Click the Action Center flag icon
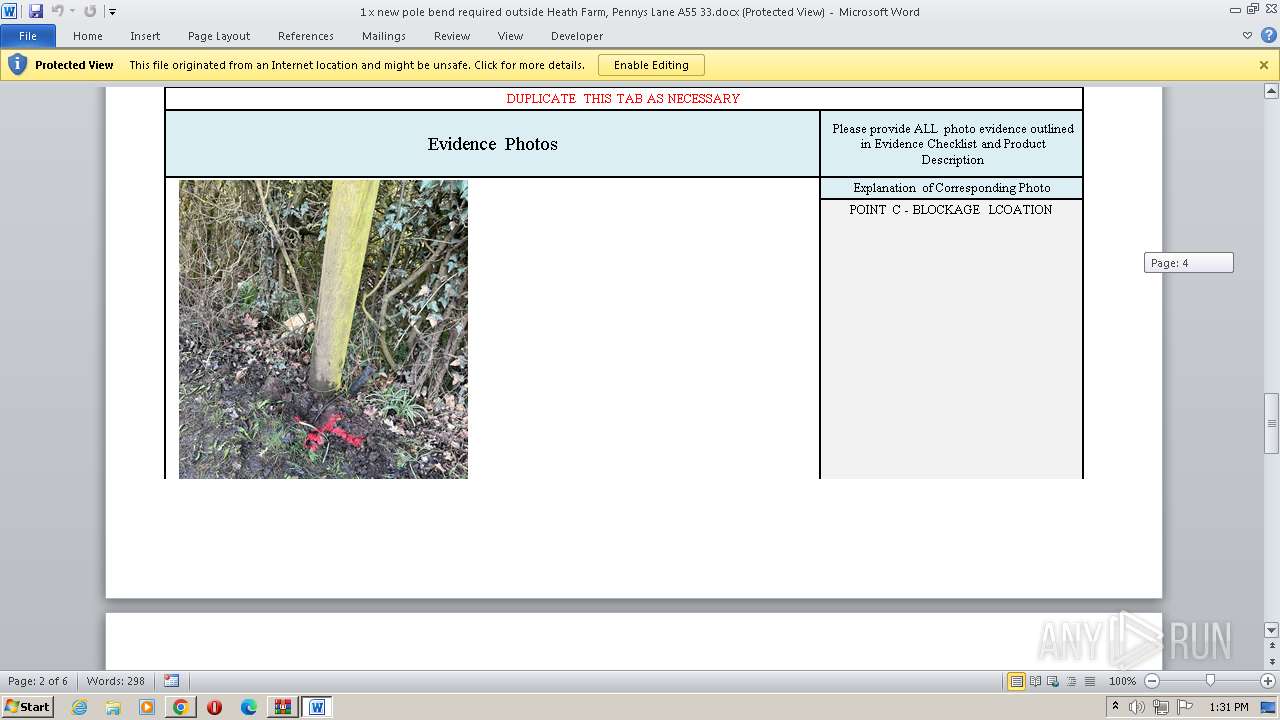The width and height of the screenshot is (1280, 720). click(x=1185, y=707)
